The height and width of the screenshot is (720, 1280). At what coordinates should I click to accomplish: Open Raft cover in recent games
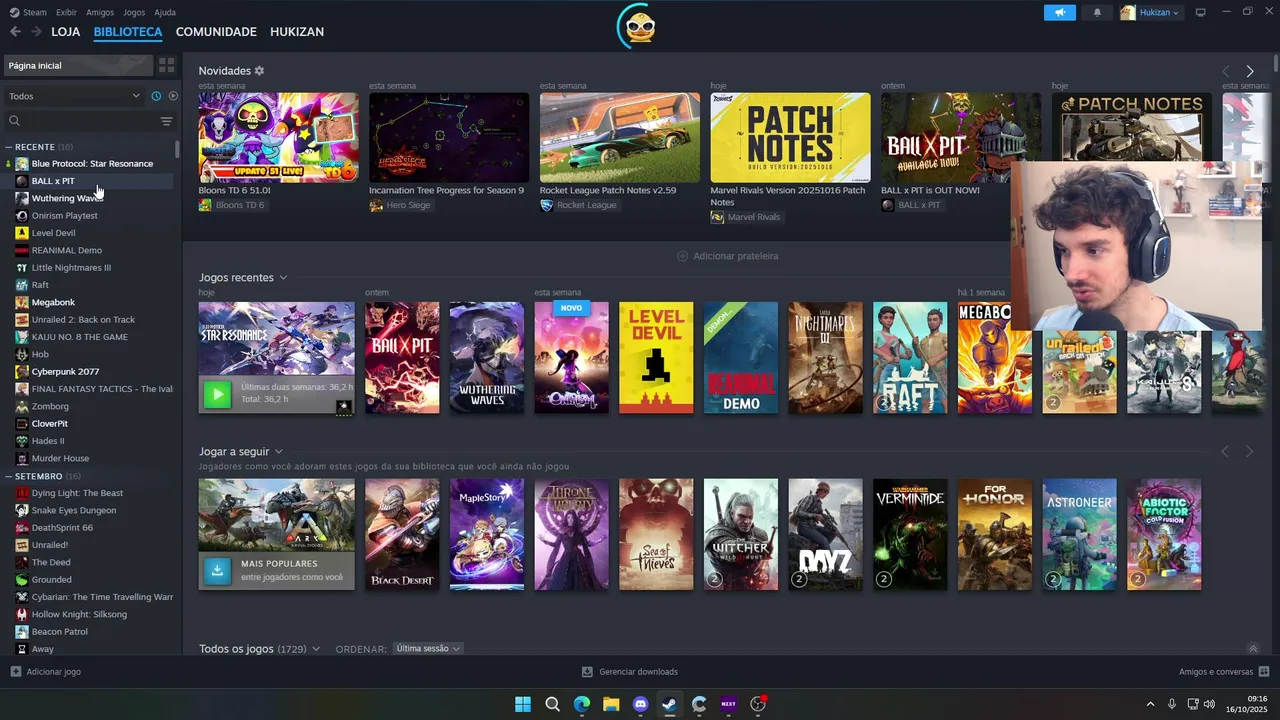910,358
